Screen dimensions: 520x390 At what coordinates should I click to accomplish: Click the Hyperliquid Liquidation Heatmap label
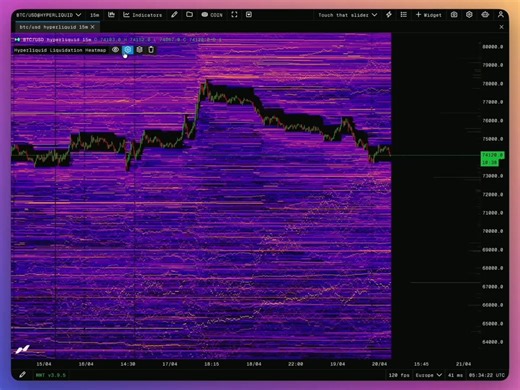click(x=60, y=50)
